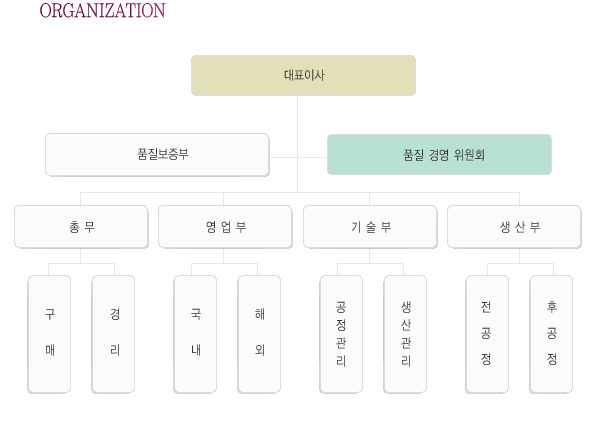
Task: Click the 품질보증부 label text
Action: 163,154
